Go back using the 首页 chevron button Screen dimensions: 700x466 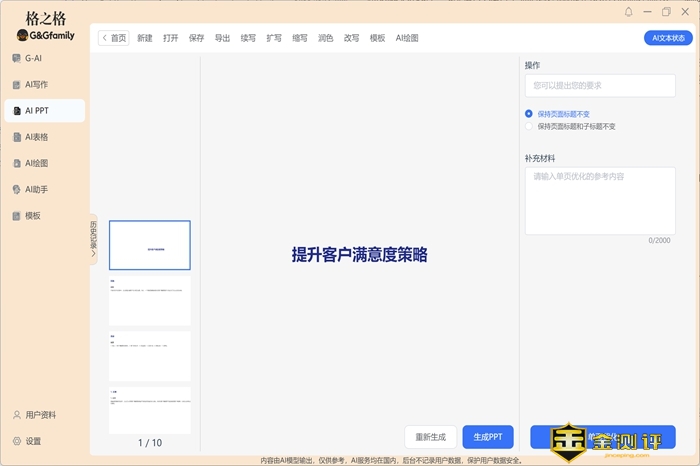(114, 38)
